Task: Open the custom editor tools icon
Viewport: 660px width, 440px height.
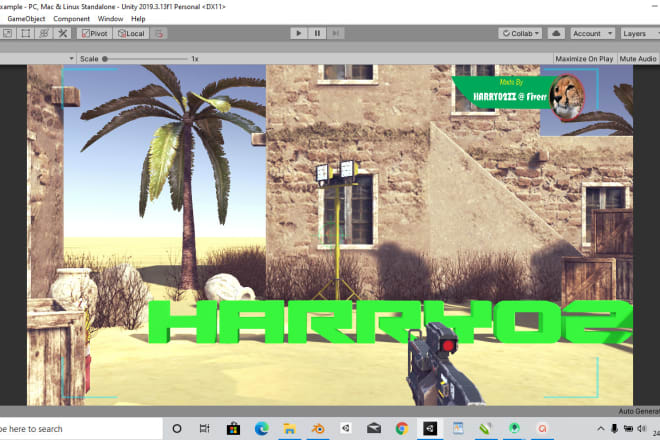Action: pyautogui.click(x=63, y=33)
